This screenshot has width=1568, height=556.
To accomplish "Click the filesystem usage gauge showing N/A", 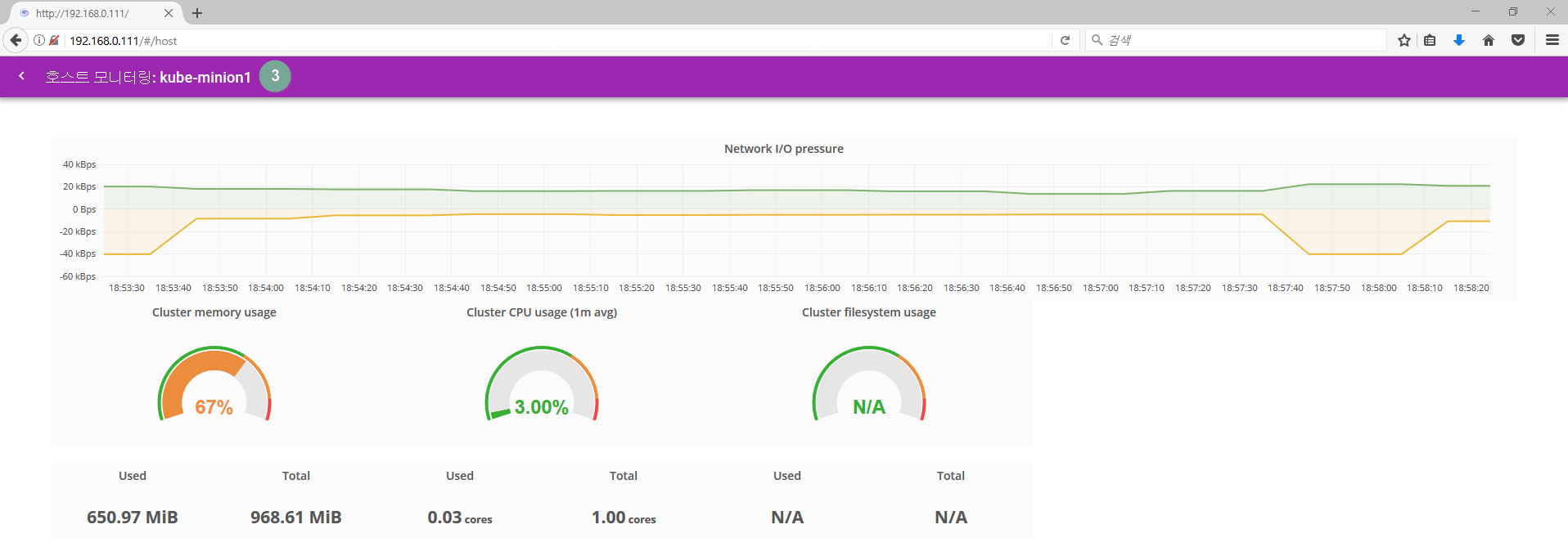I will tap(869, 384).
